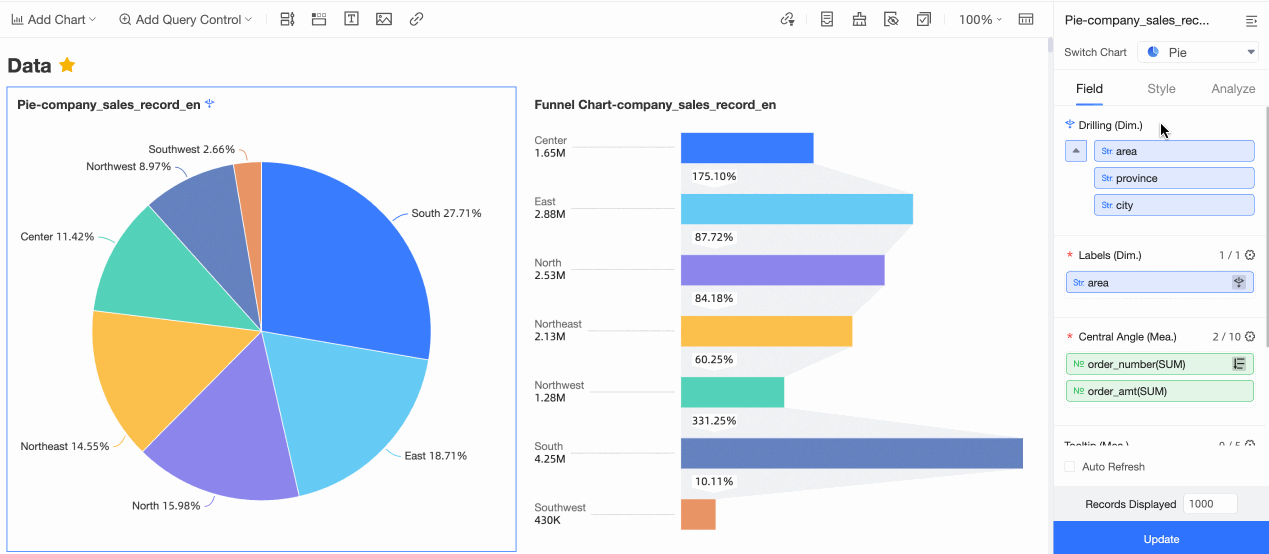The image size is (1269, 554).
Task: Select the city drilling field
Action: pyautogui.click(x=1174, y=205)
